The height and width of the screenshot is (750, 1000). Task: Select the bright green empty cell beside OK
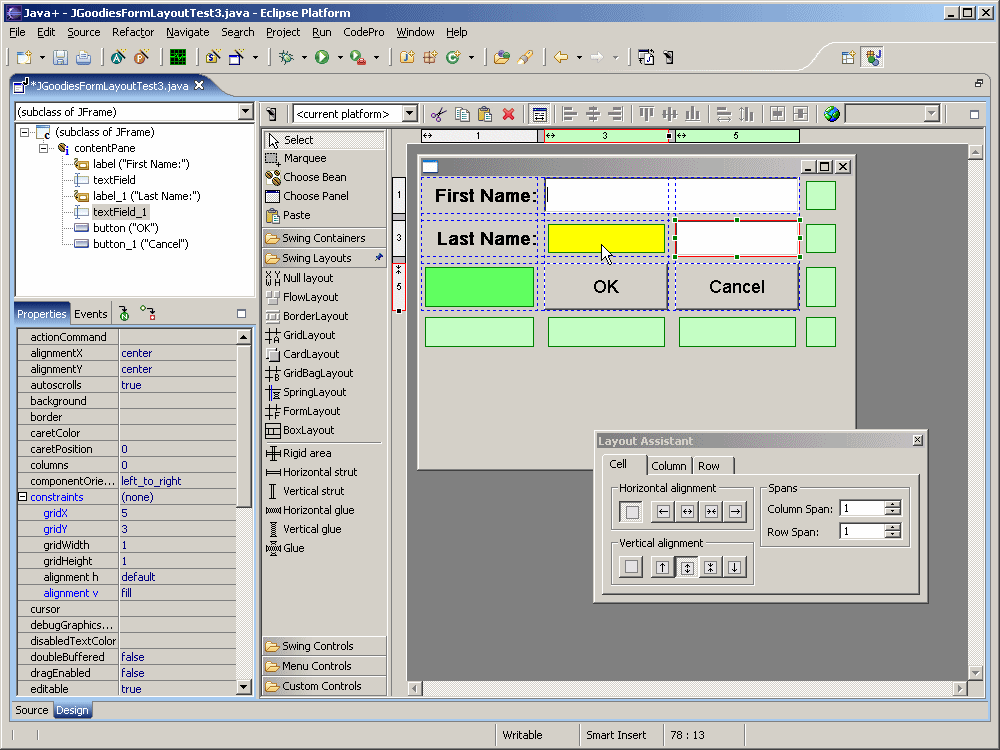tap(479, 287)
